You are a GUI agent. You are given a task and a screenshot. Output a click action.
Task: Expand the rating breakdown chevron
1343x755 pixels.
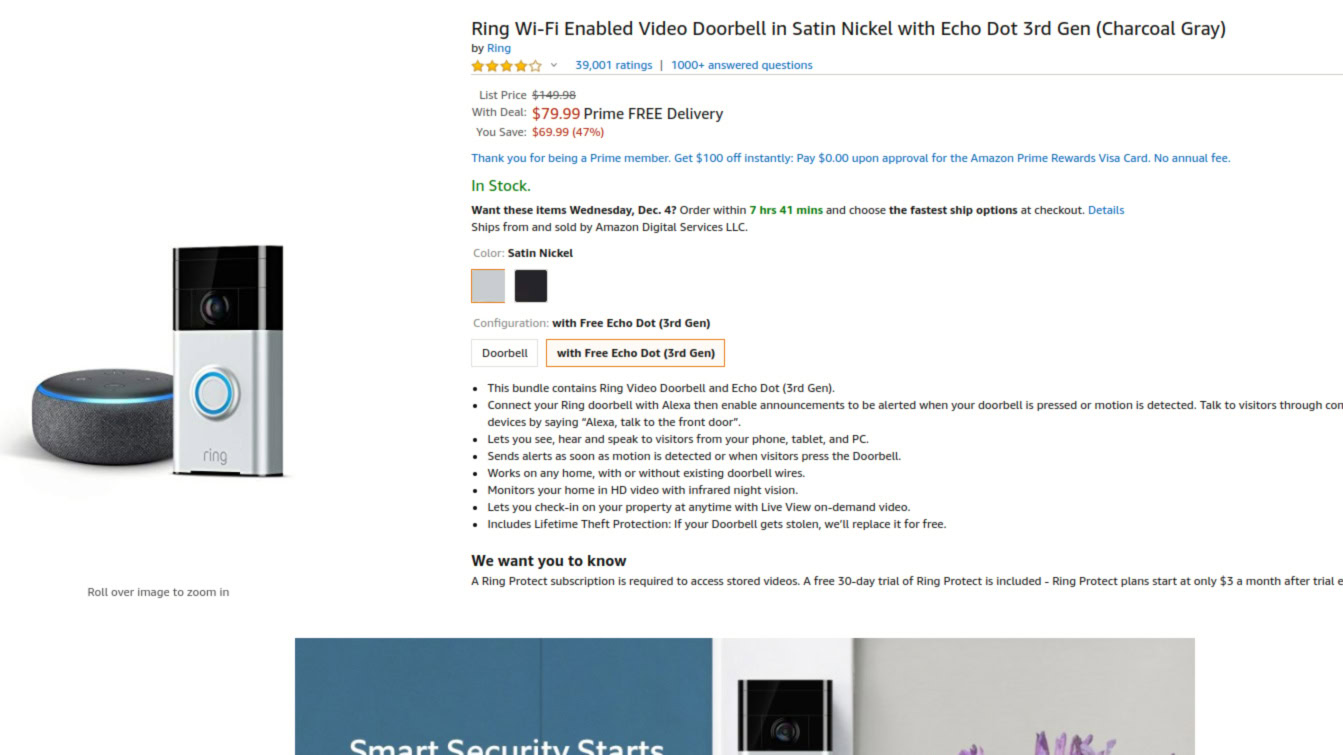click(x=554, y=66)
